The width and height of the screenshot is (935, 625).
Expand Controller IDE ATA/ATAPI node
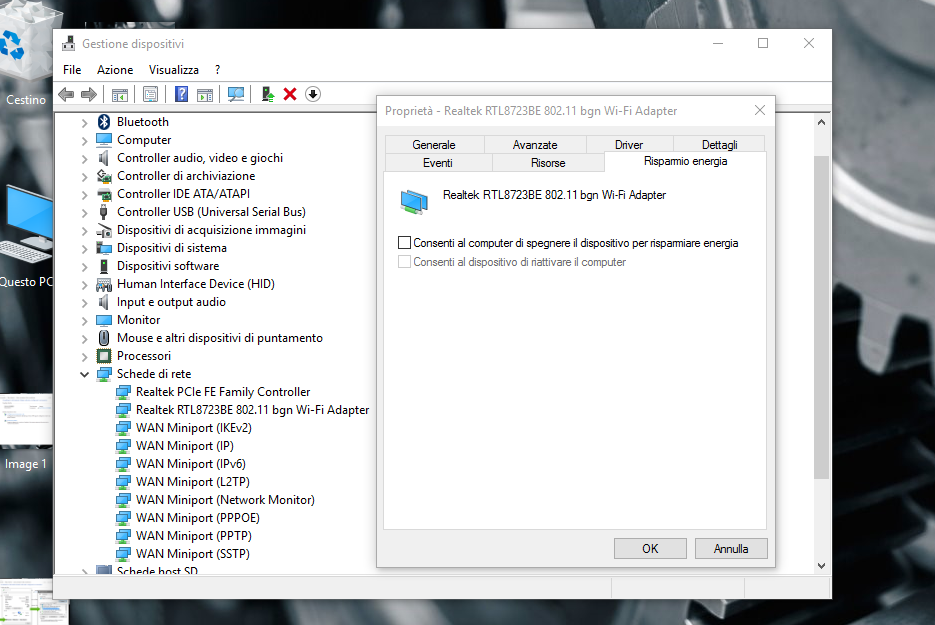coord(84,195)
